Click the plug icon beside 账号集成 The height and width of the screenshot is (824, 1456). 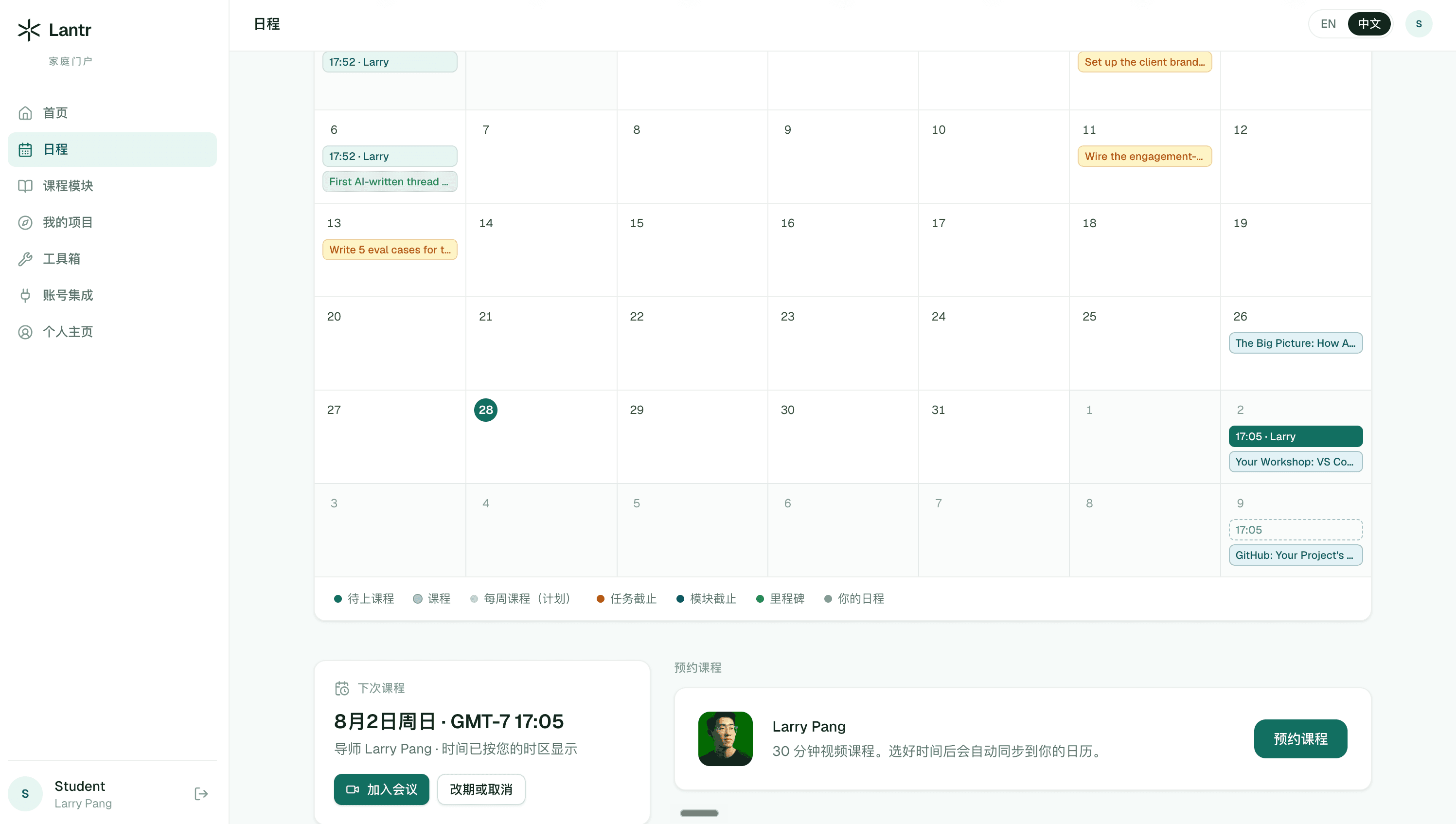[25, 295]
